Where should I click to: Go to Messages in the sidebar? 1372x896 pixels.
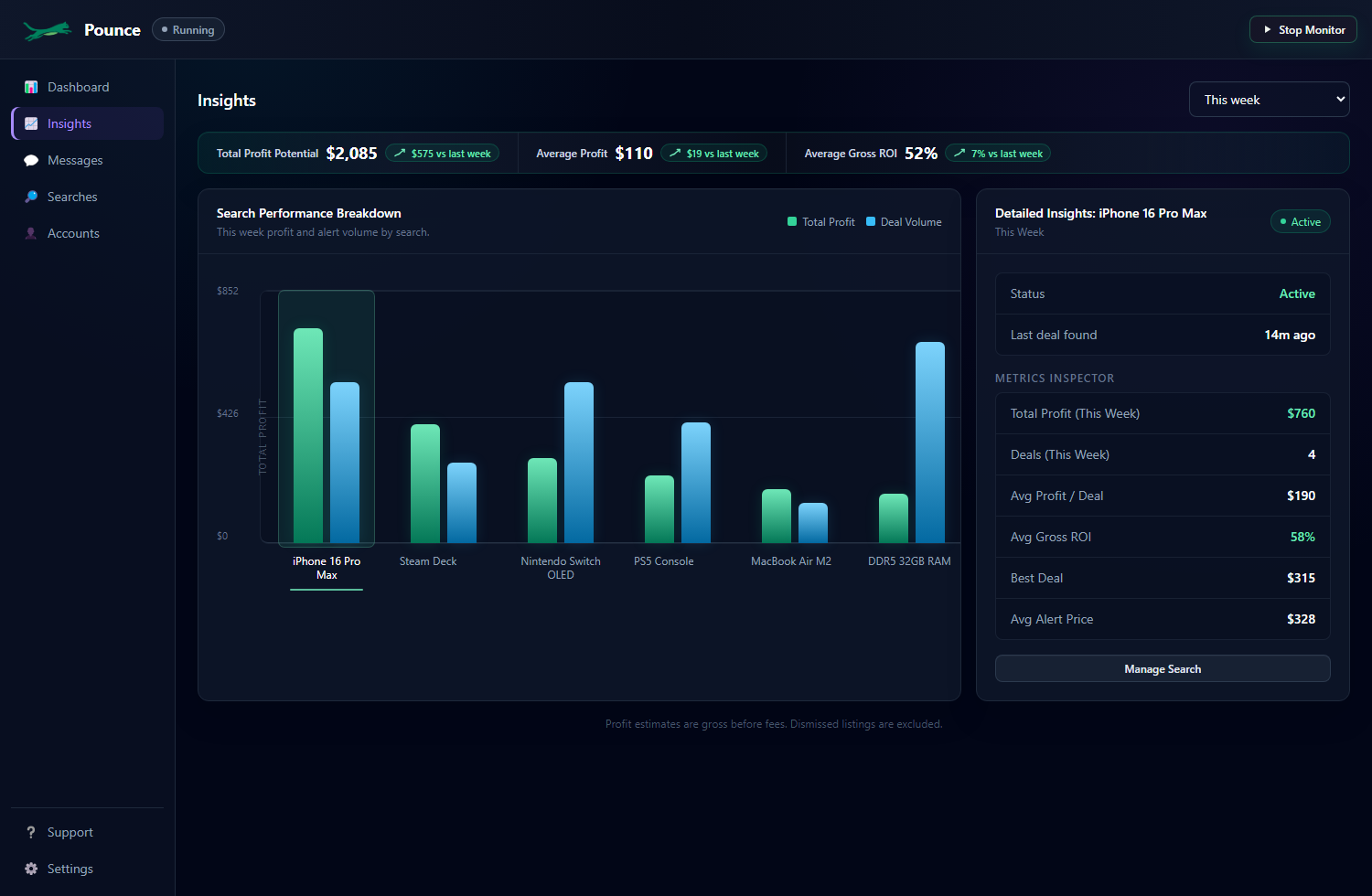pos(88,160)
